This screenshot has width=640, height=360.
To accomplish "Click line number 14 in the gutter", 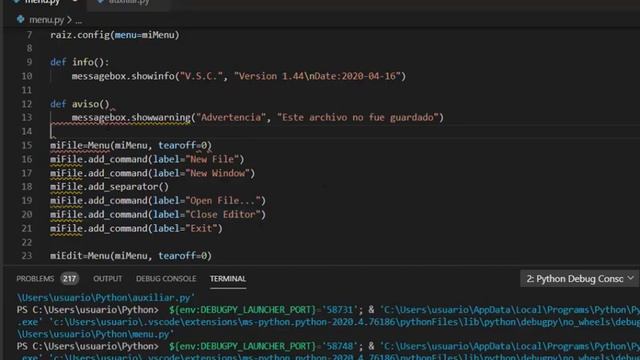I will pos(27,131).
